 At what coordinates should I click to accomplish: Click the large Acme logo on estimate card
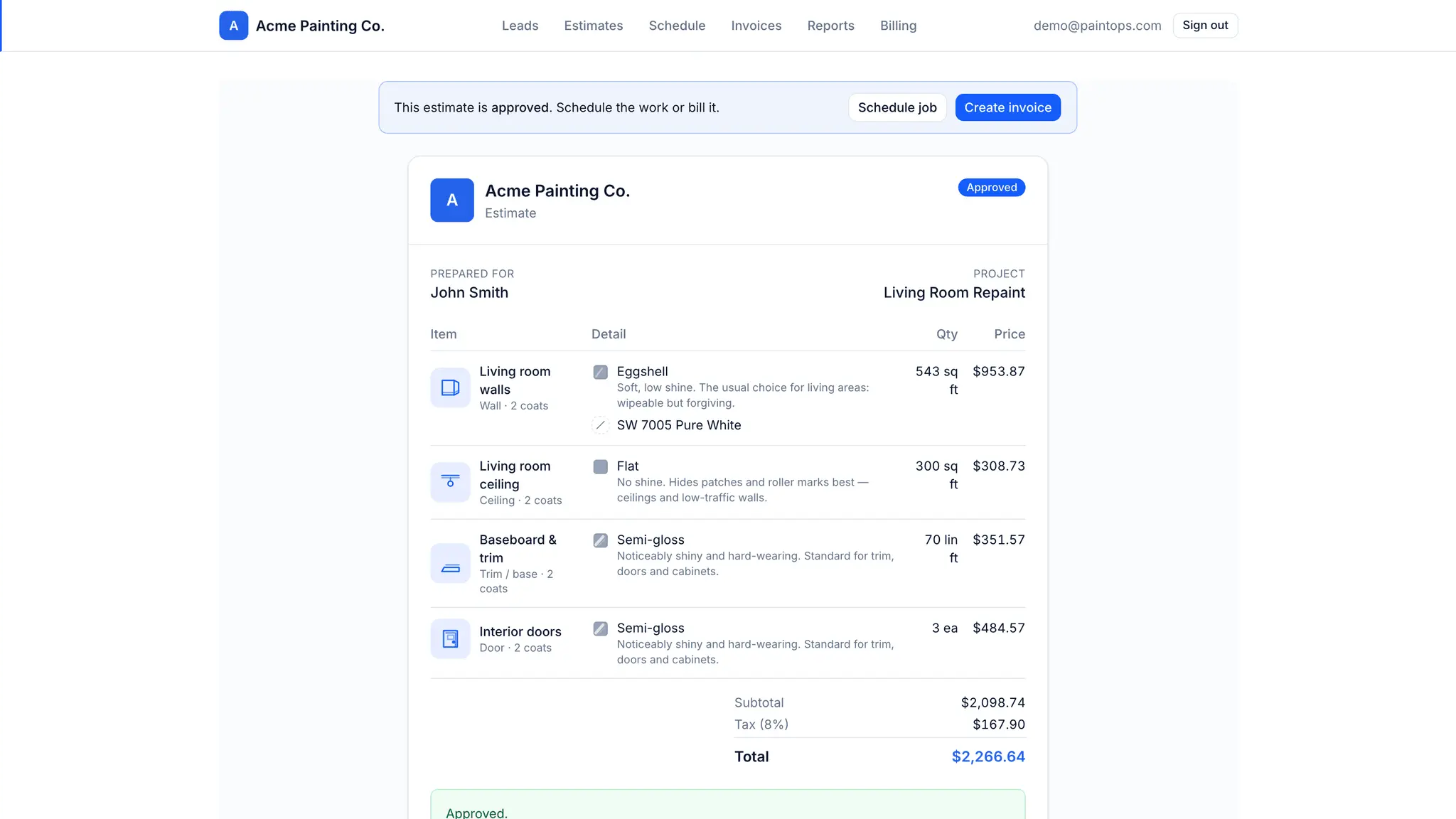[x=452, y=200]
